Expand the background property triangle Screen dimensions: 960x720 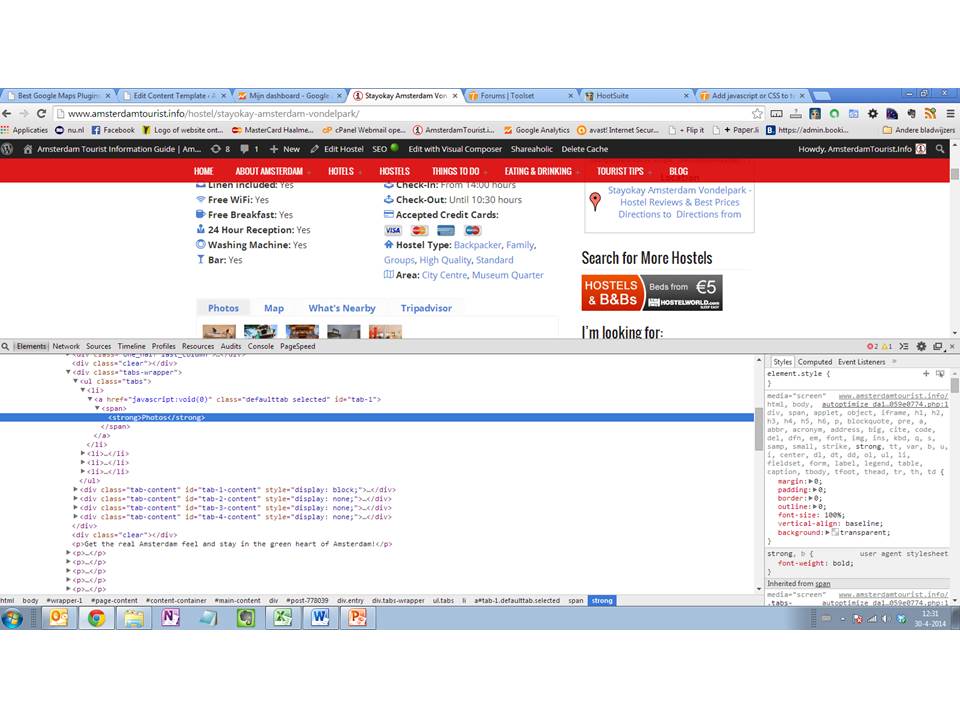[828, 532]
